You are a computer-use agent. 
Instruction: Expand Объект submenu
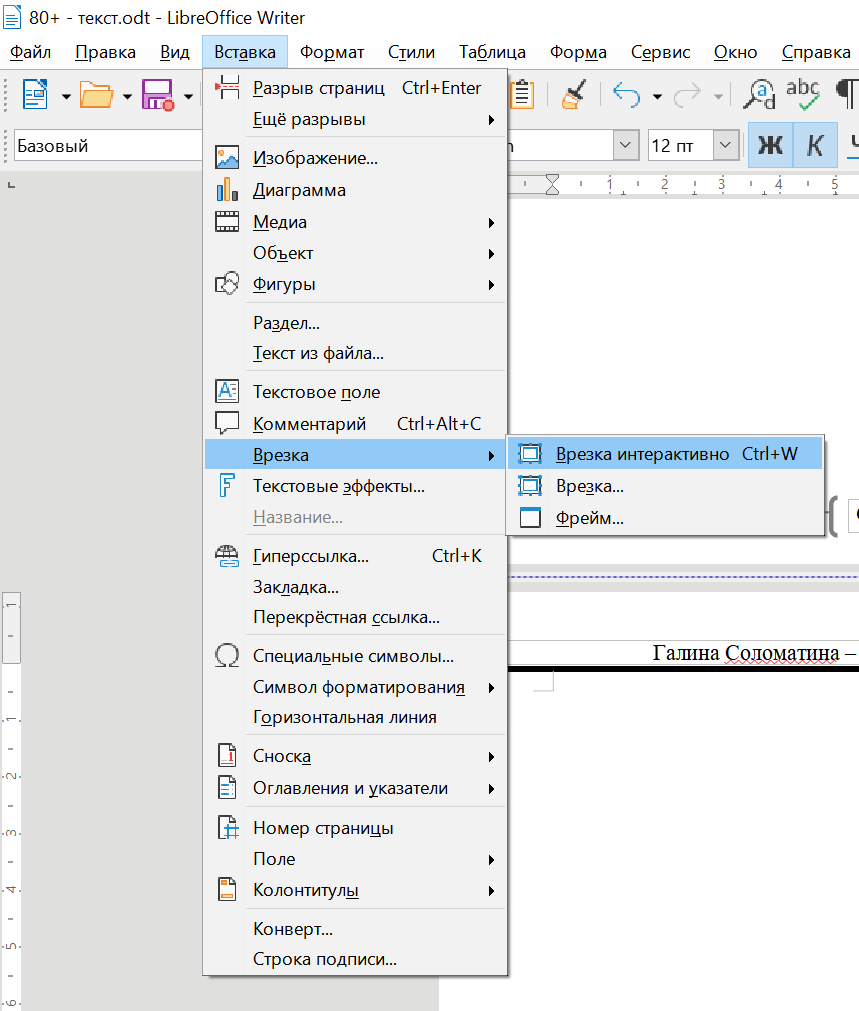tap(355, 253)
